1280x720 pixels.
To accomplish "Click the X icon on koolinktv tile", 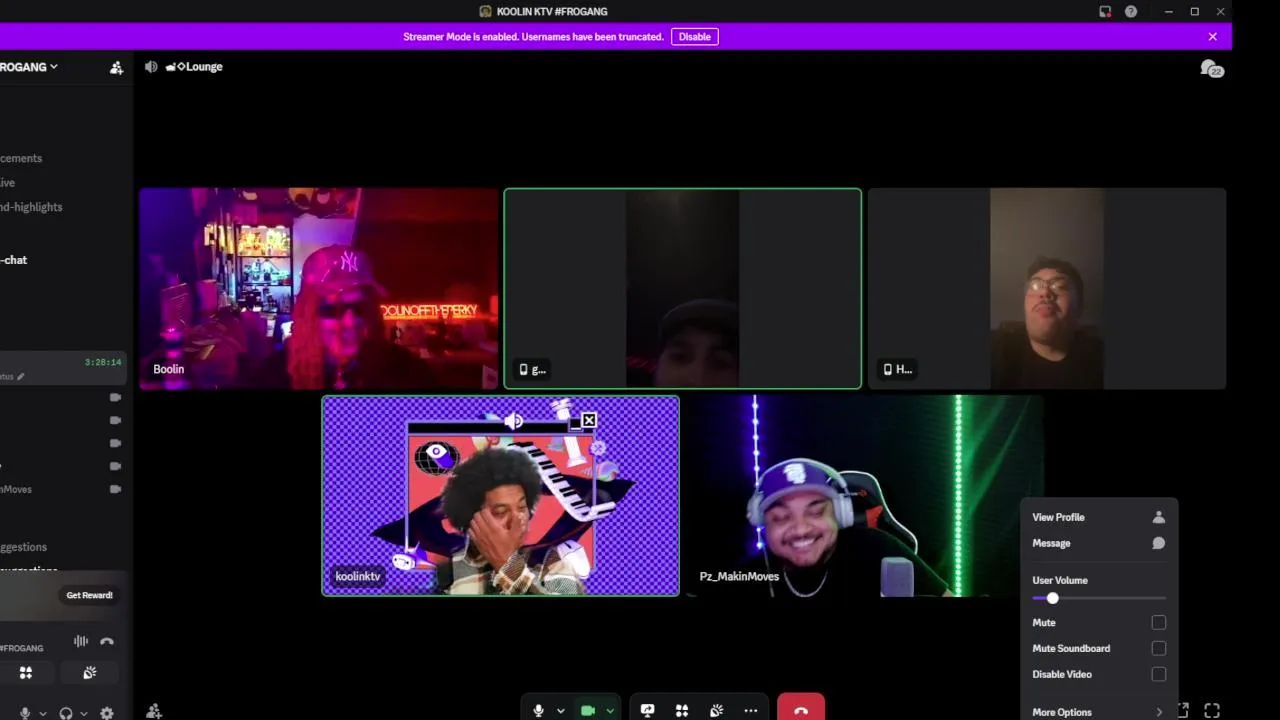I will (589, 421).
